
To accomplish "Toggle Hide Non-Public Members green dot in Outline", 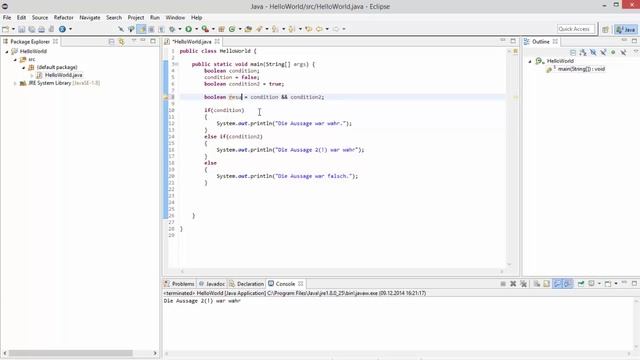I will [x=613, y=52].
